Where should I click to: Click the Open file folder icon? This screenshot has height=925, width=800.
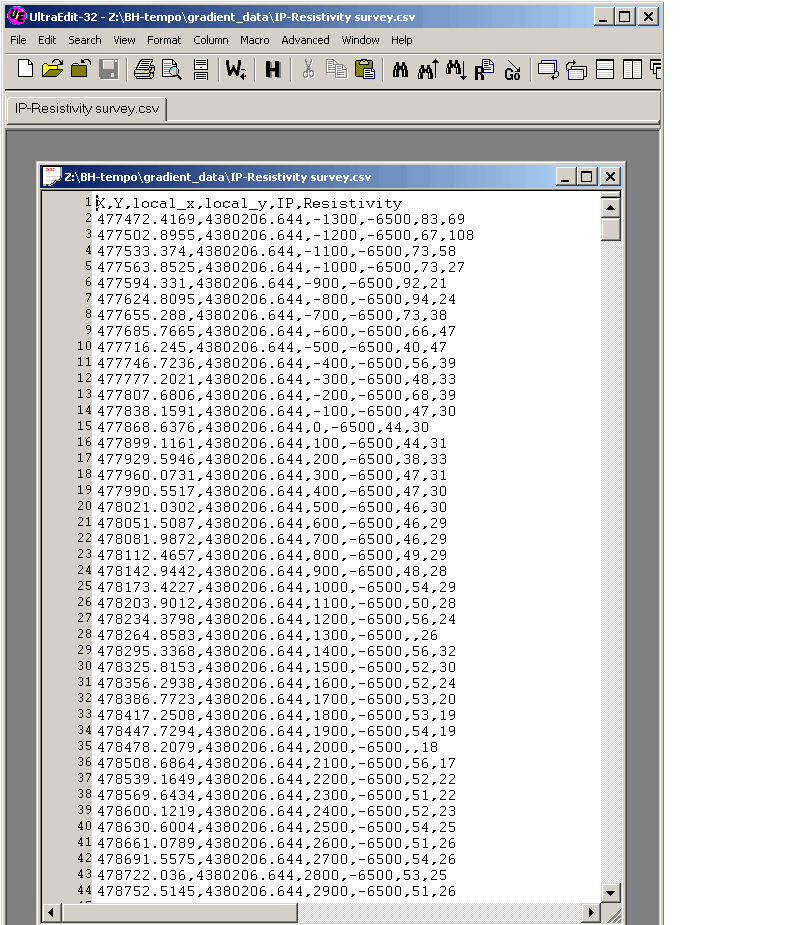(53, 69)
